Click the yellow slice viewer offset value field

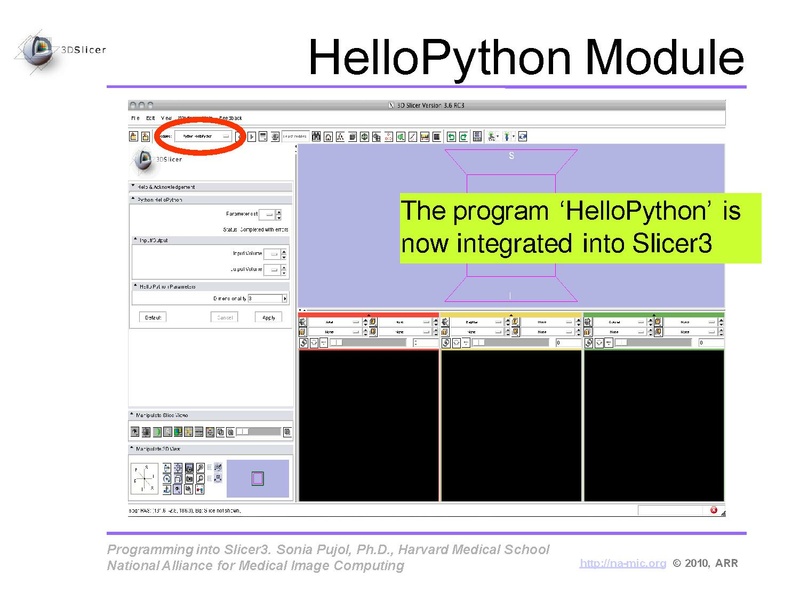click(568, 343)
